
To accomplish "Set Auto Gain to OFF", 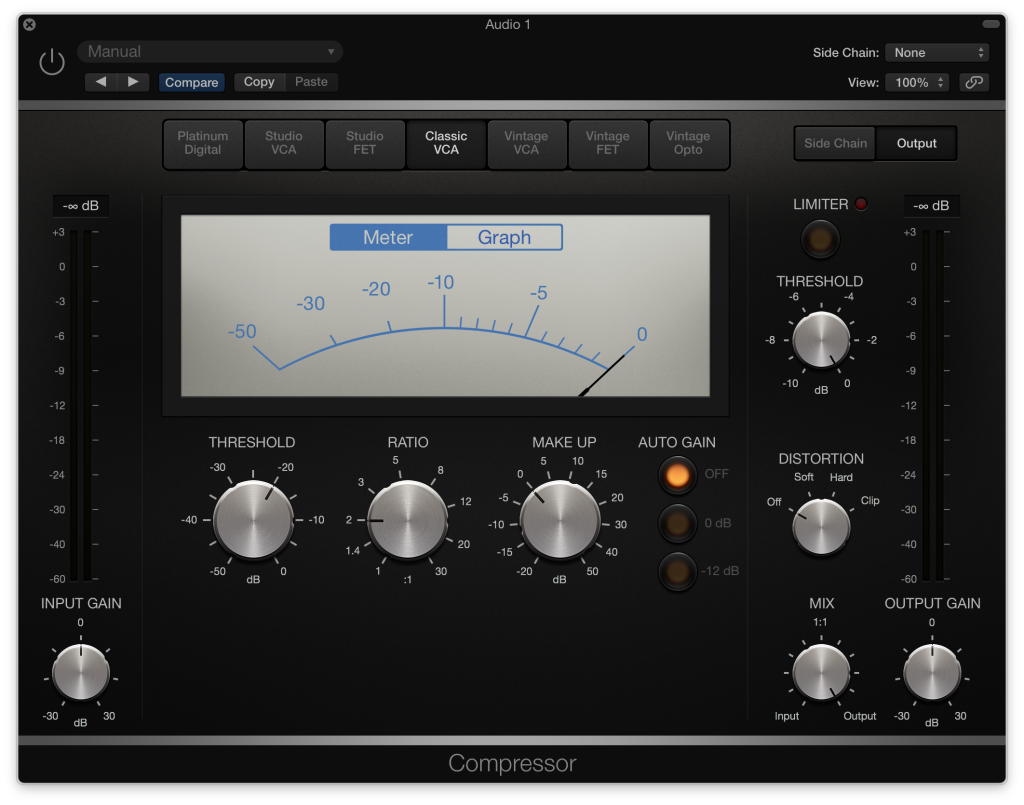I will click(x=677, y=474).
